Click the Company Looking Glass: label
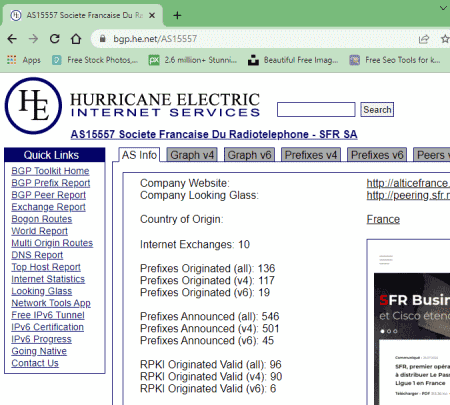The width and height of the screenshot is (450, 405). pos(199,195)
